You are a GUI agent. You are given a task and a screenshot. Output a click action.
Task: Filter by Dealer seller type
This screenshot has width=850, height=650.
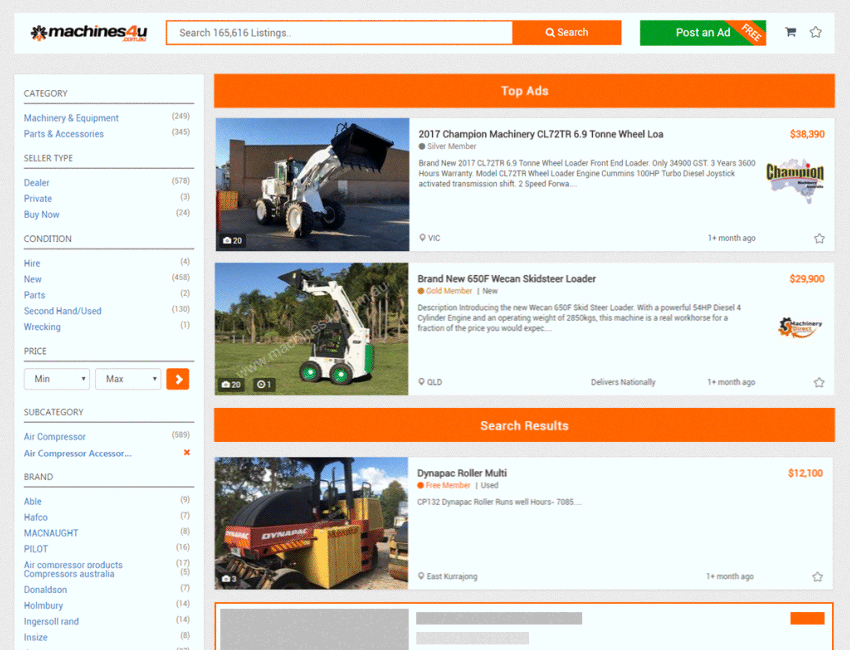[x=36, y=183]
